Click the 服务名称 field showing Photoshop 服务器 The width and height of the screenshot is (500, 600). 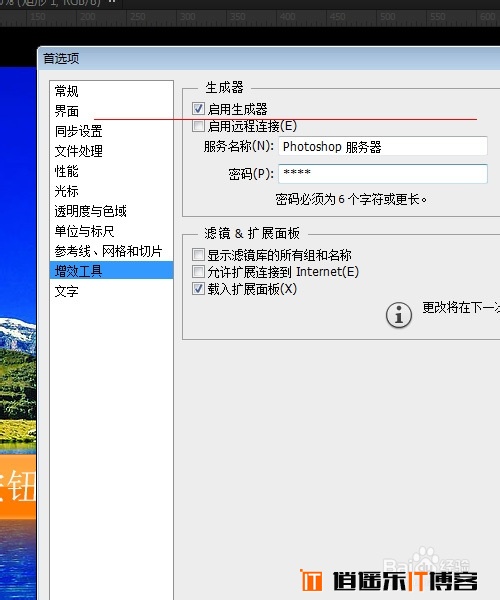pos(383,146)
